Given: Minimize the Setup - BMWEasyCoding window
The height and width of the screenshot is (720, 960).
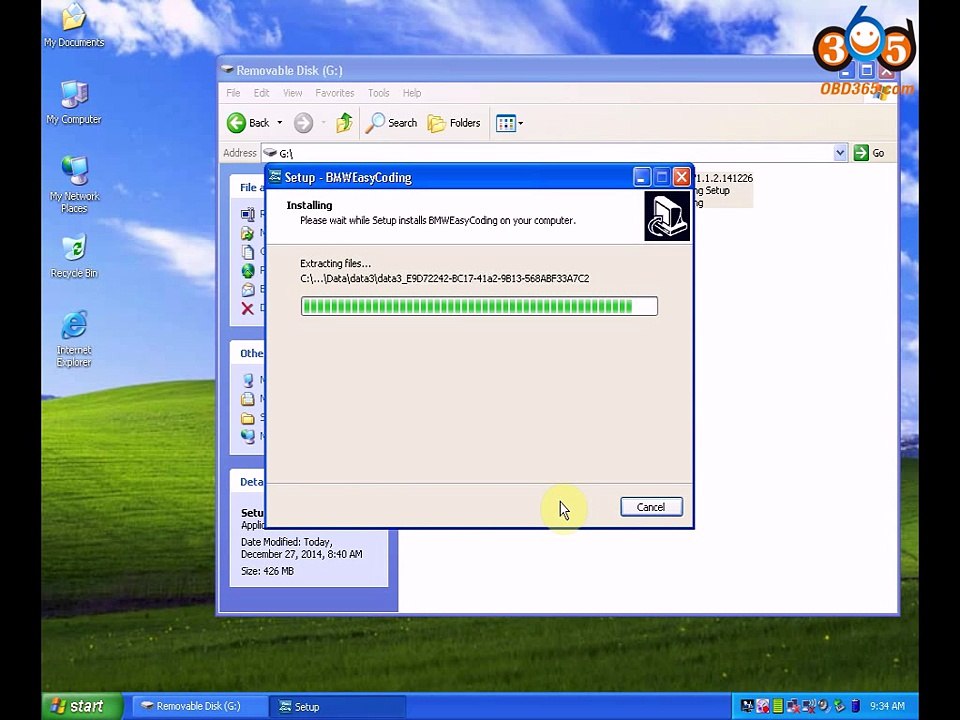Looking at the screenshot, I should point(641,178).
